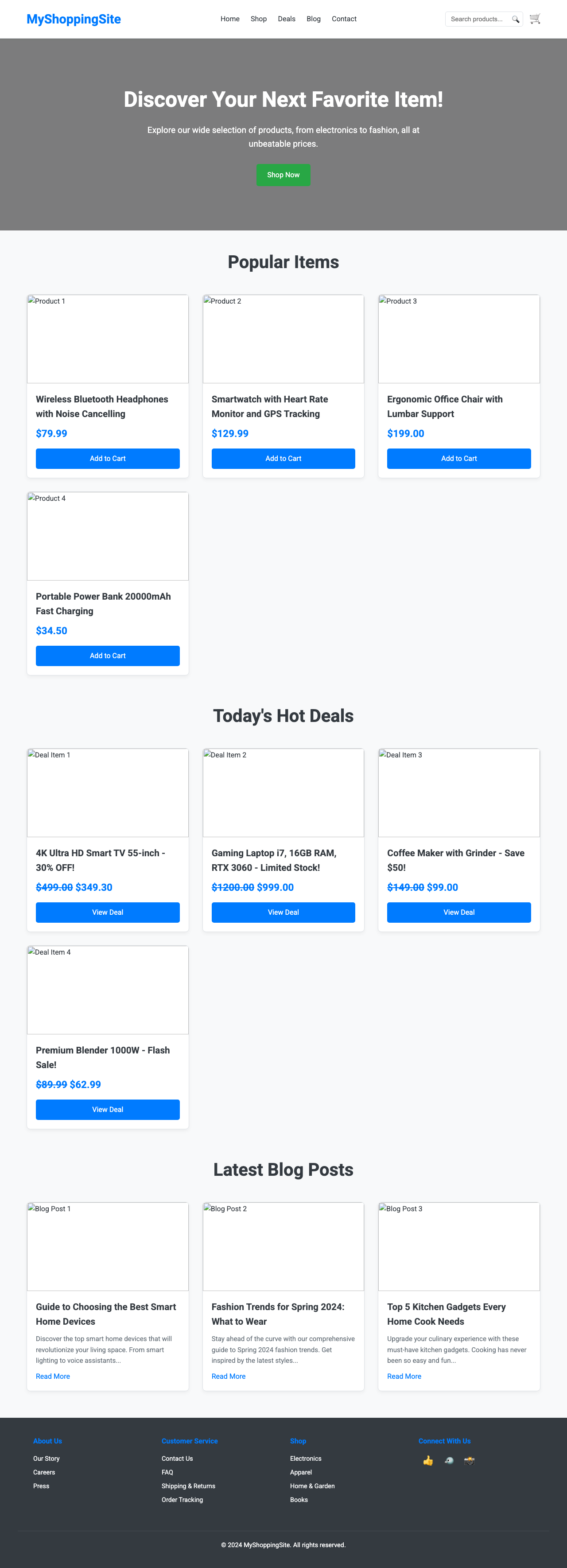Click the MyShoppingSite logo
Viewport: 567px width, 1568px height.
[x=74, y=19]
